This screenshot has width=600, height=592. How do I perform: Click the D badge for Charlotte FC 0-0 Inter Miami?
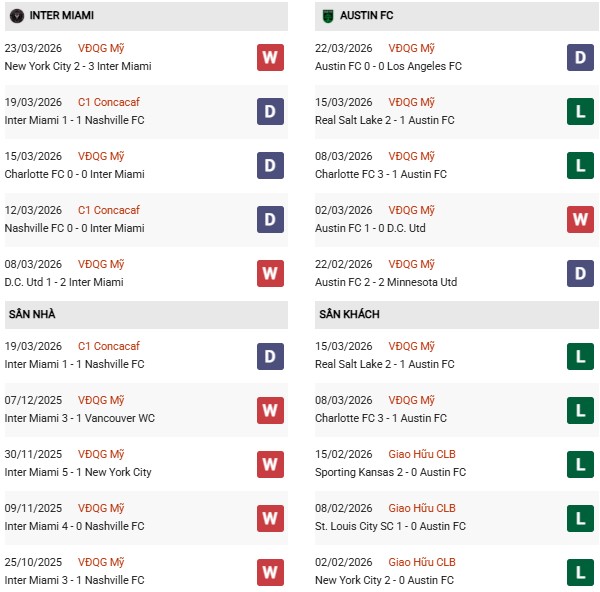[x=270, y=165]
